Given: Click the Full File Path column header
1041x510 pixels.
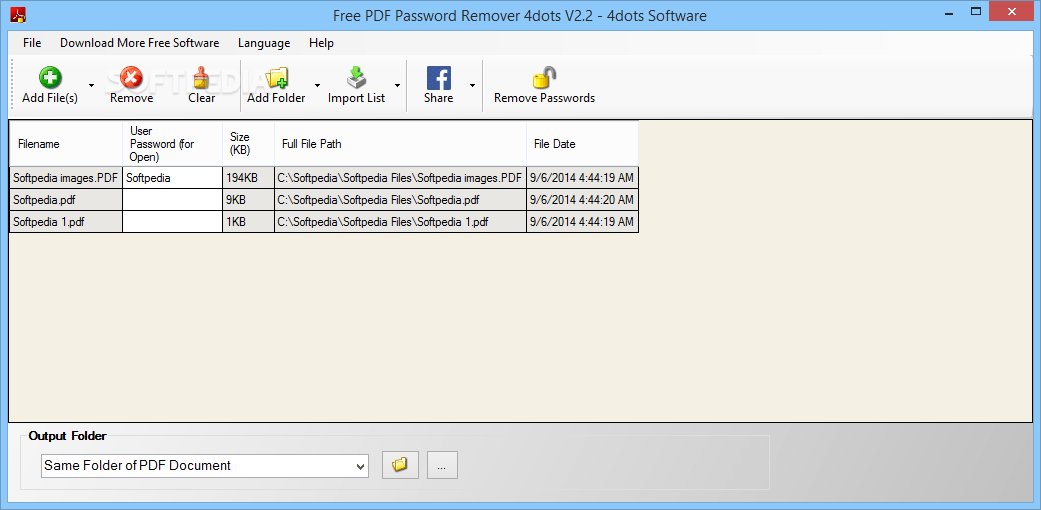Looking at the screenshot, I should (x=400, y=143).
